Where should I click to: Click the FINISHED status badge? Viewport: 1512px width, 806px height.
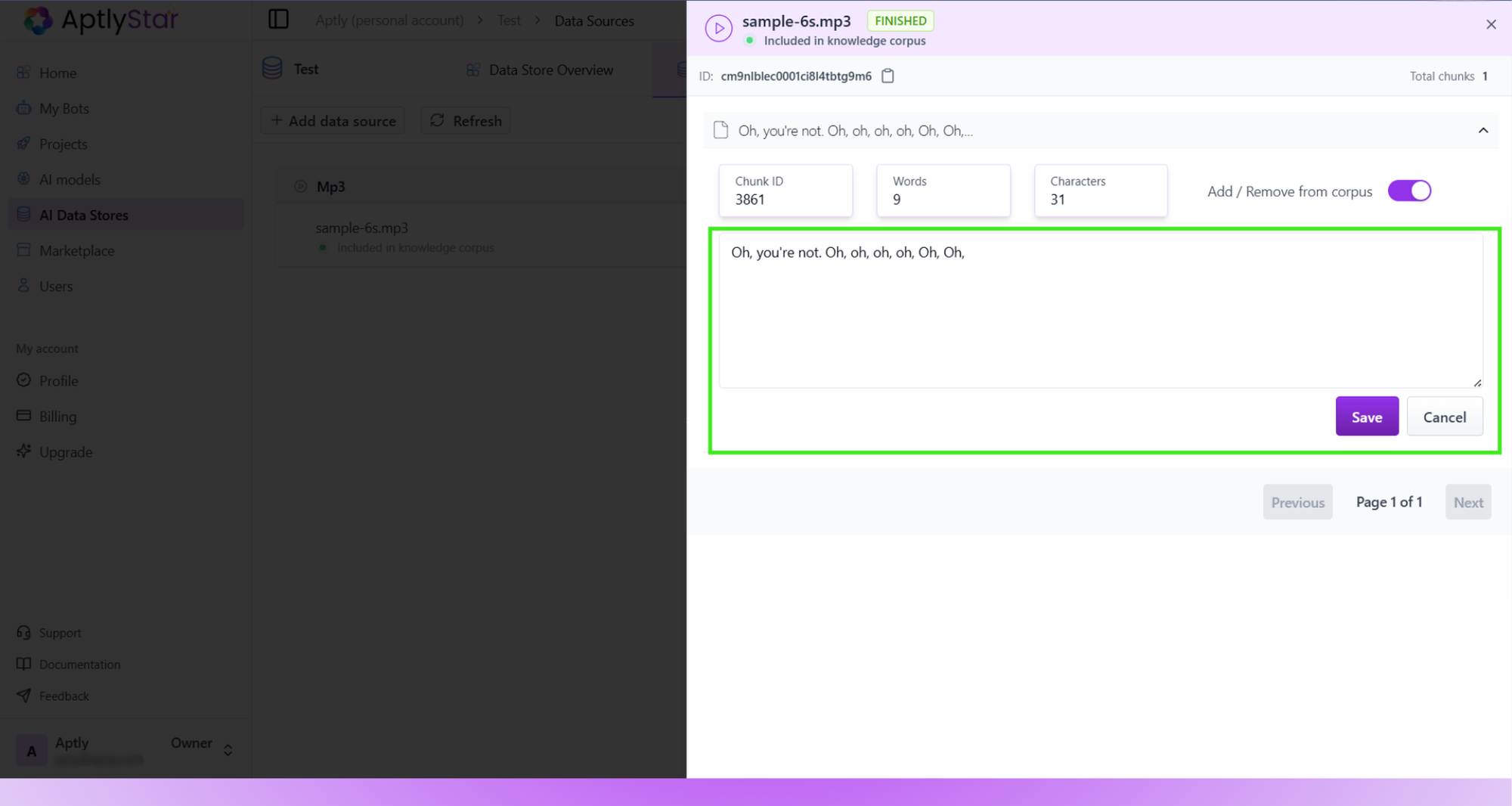coord(900,20)
